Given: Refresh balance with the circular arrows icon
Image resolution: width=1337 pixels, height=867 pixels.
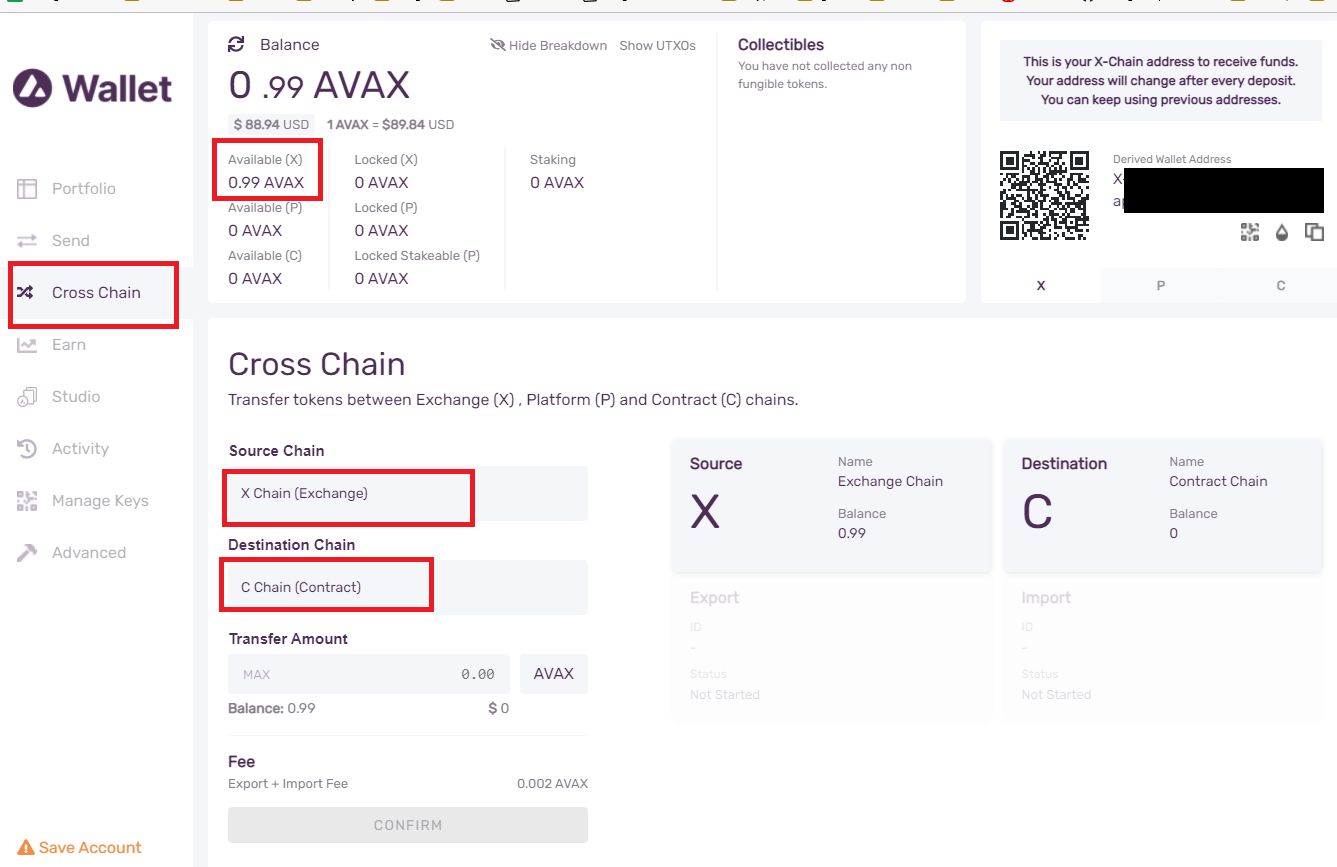Looking at the screenshot, I should pos(236,44).
